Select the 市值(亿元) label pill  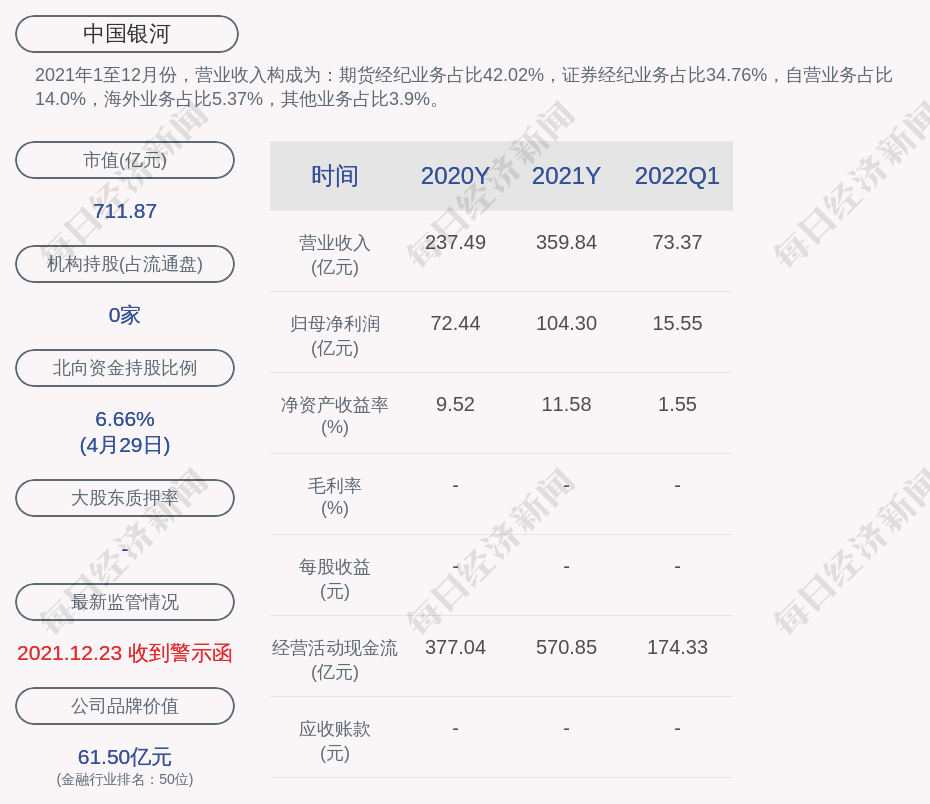click(x=125, y=160)
